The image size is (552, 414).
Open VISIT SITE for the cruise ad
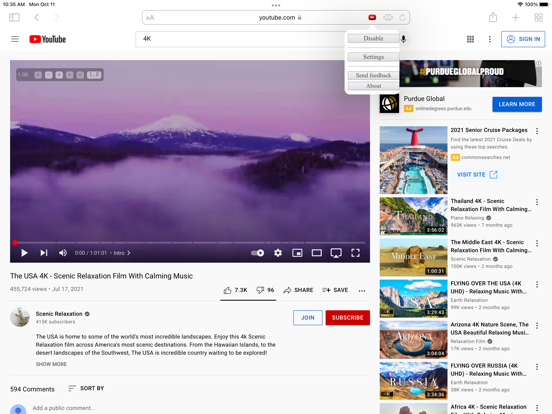pyautogui.click(x=477, y=175)
